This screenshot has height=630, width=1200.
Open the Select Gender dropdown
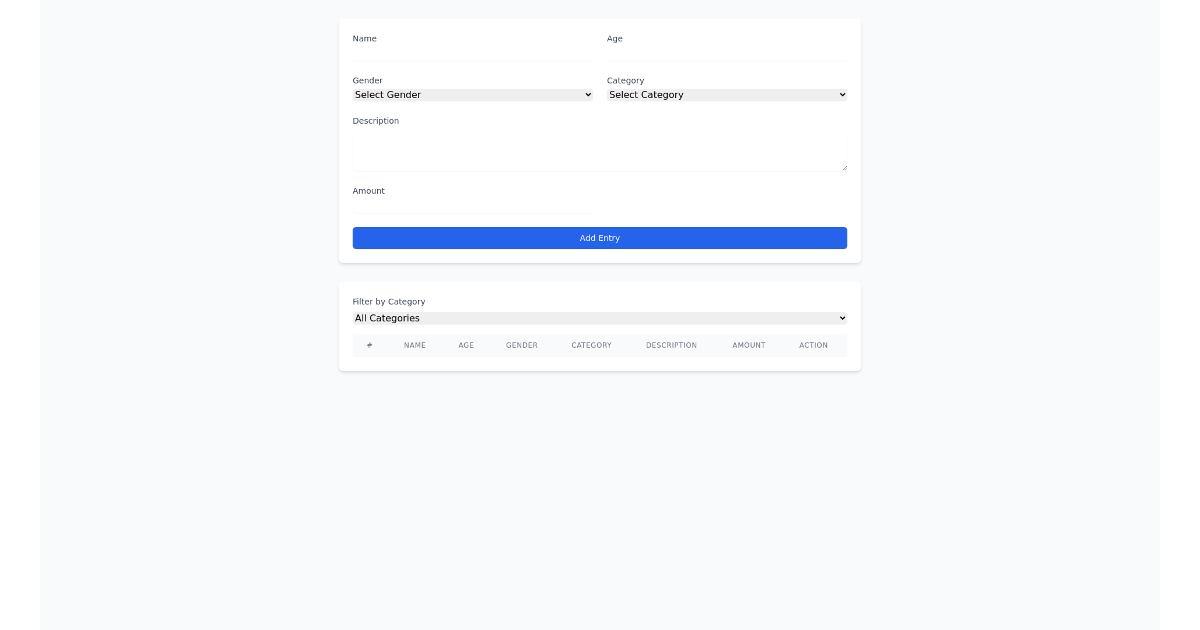pyautogui.click(x=470, y=94)
